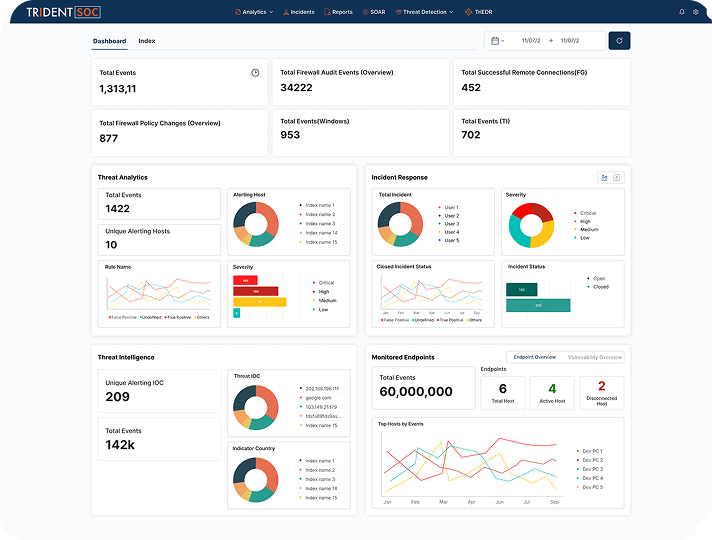The image size is (712, 540).
Task: Click the clock icon on Total Events card
Action: 255,73
